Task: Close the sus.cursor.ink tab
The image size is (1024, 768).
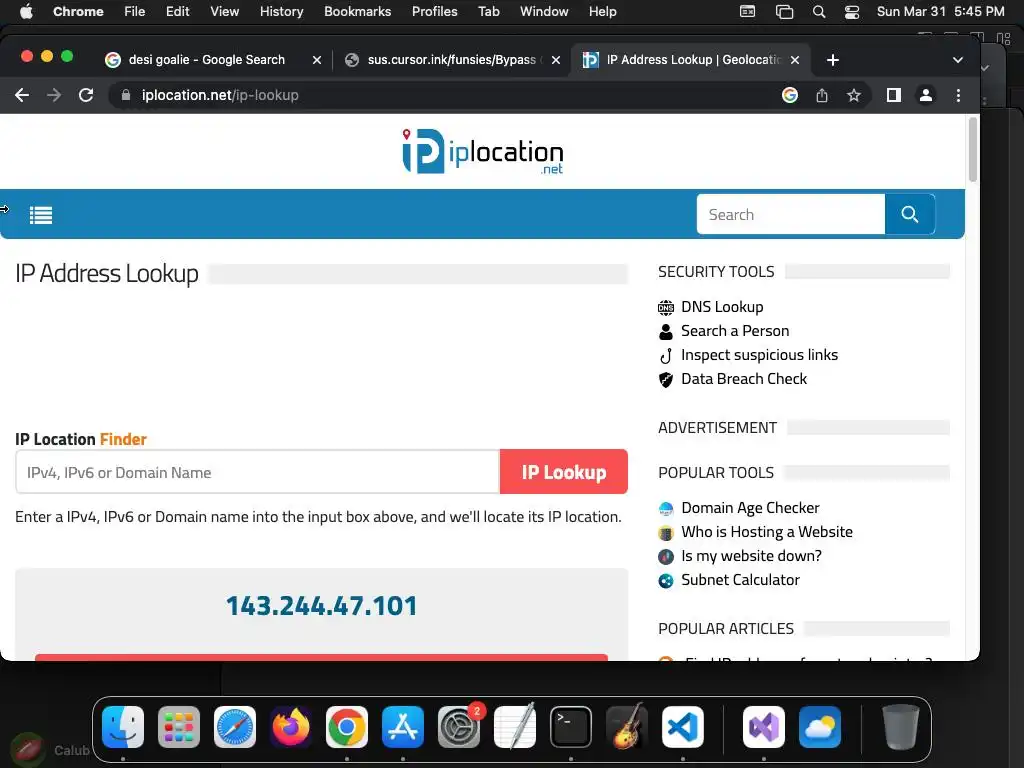Action: [x=556, y=60]
